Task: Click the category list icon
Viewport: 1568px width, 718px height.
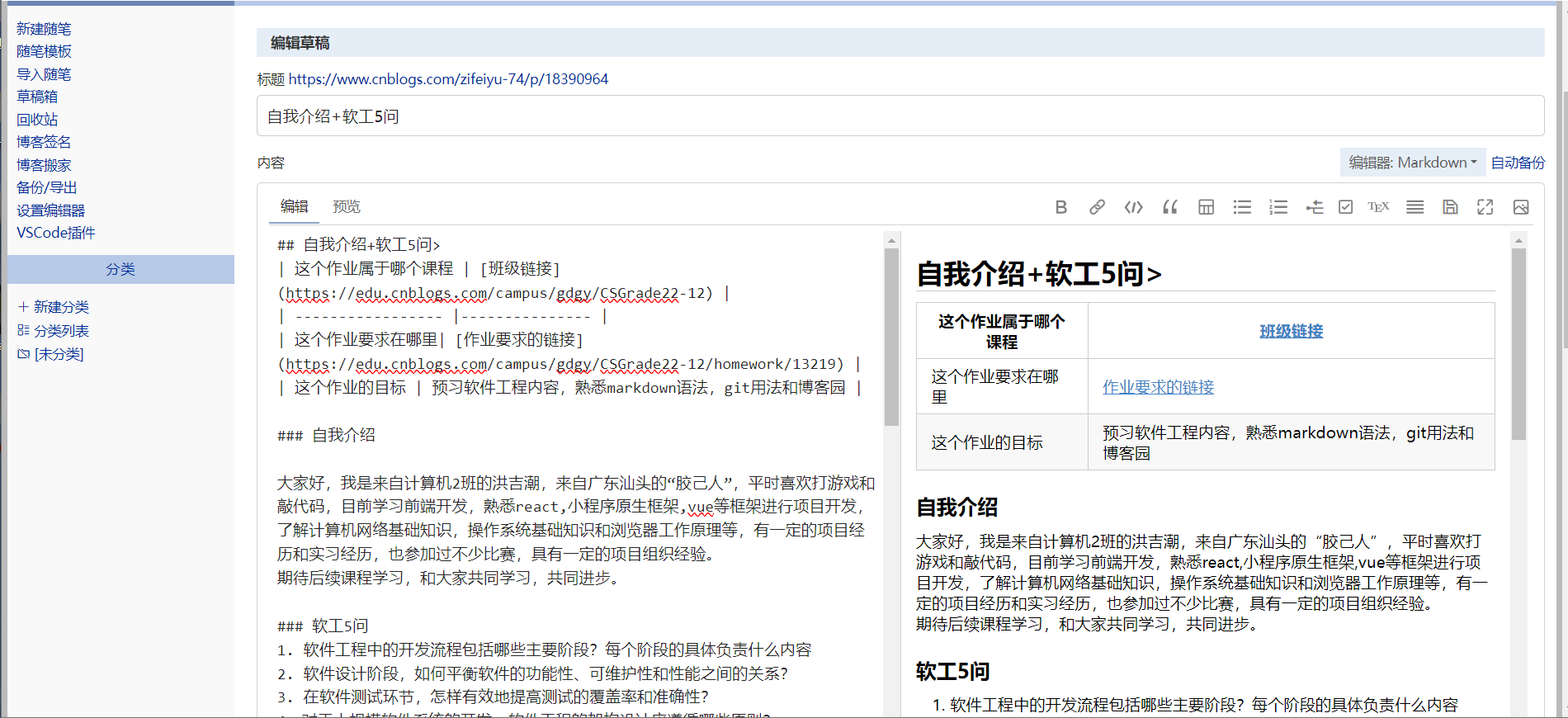Action: click(x=23, y=331)
